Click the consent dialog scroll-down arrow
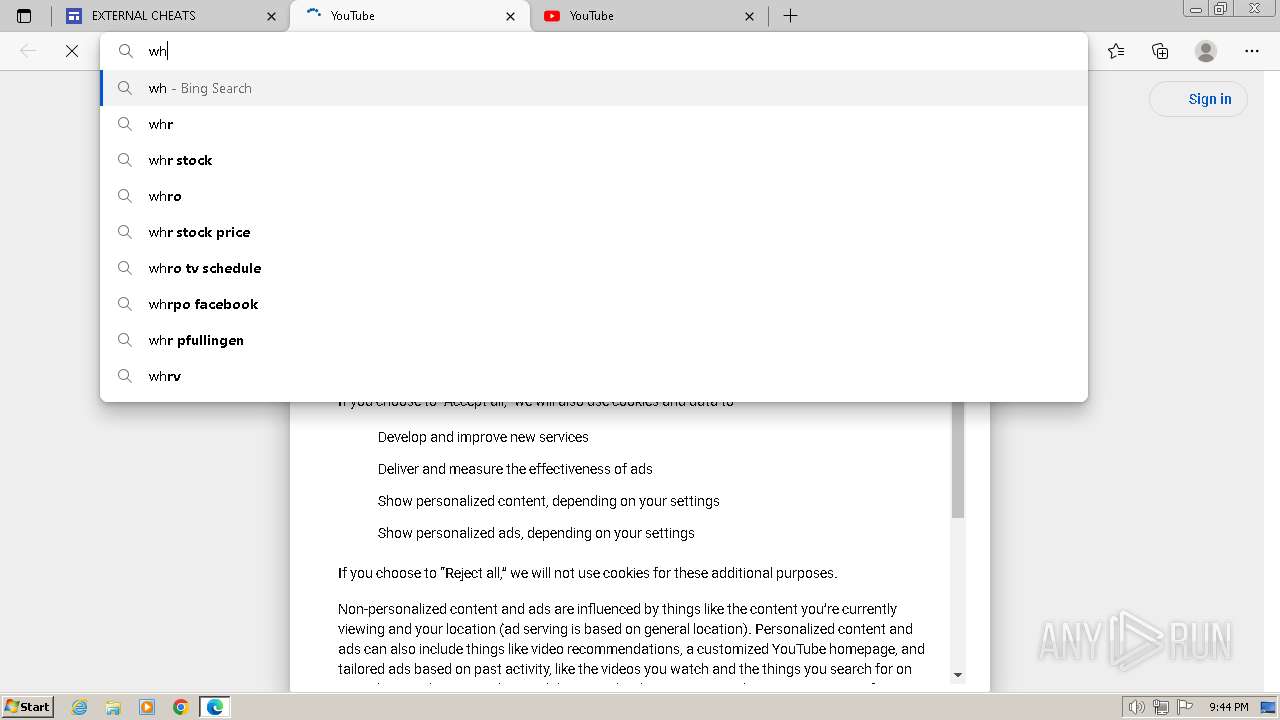Screen dimensions: 1280x720 tap(957, 675)
